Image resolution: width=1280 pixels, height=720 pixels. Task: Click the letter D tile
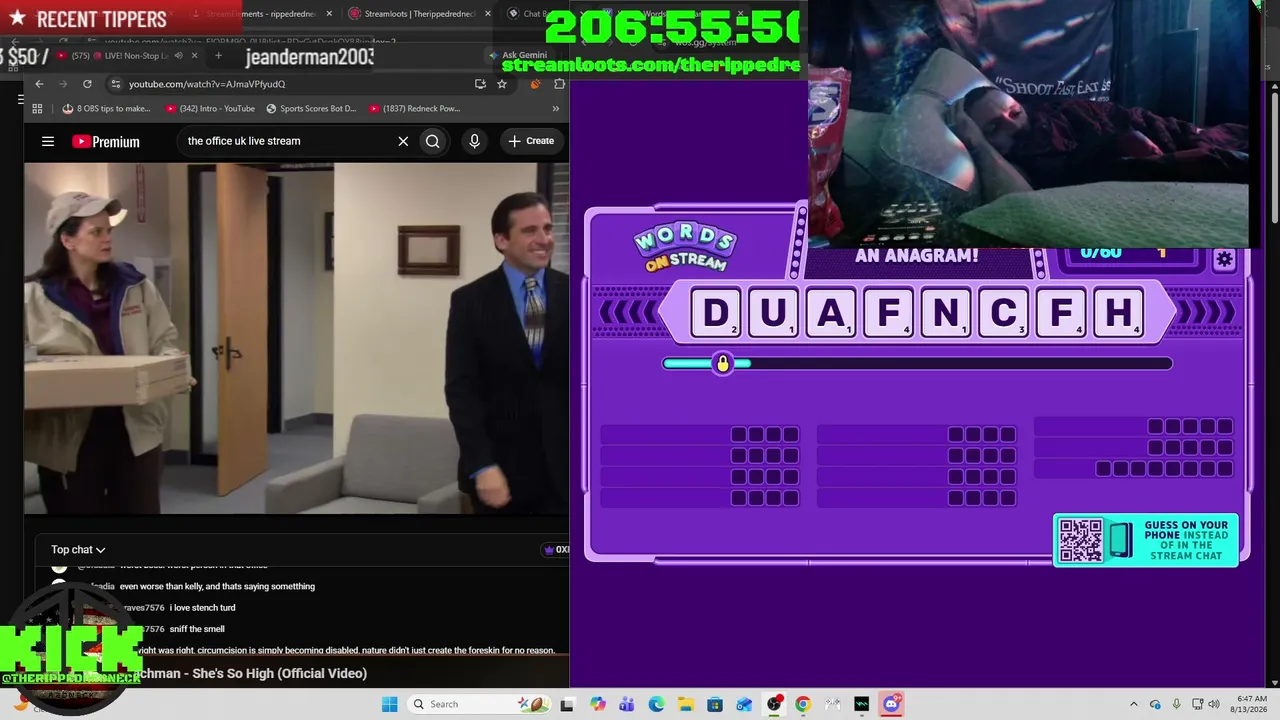pyautogui.click(x=716, y=313)
